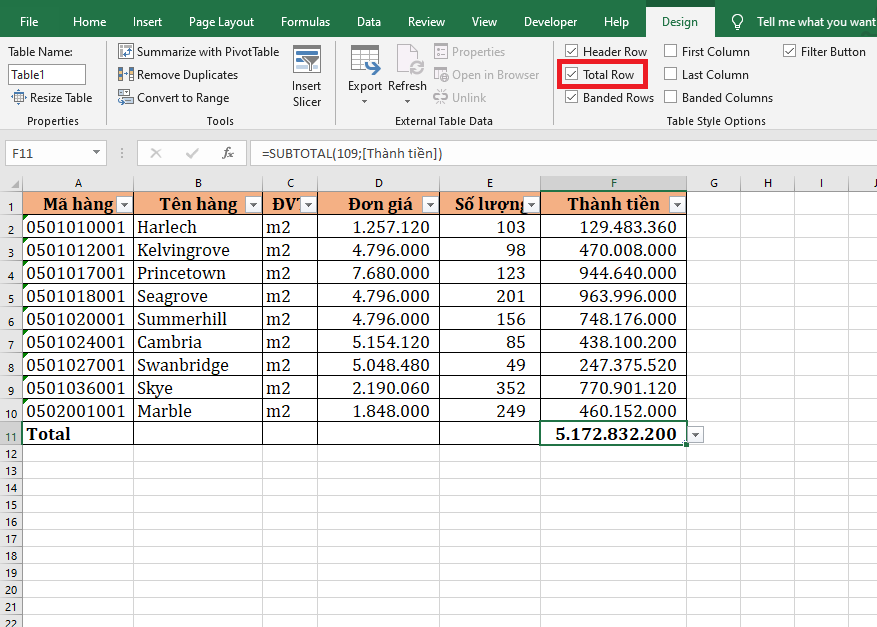Click the insert function fx icon

click(228, 153)
